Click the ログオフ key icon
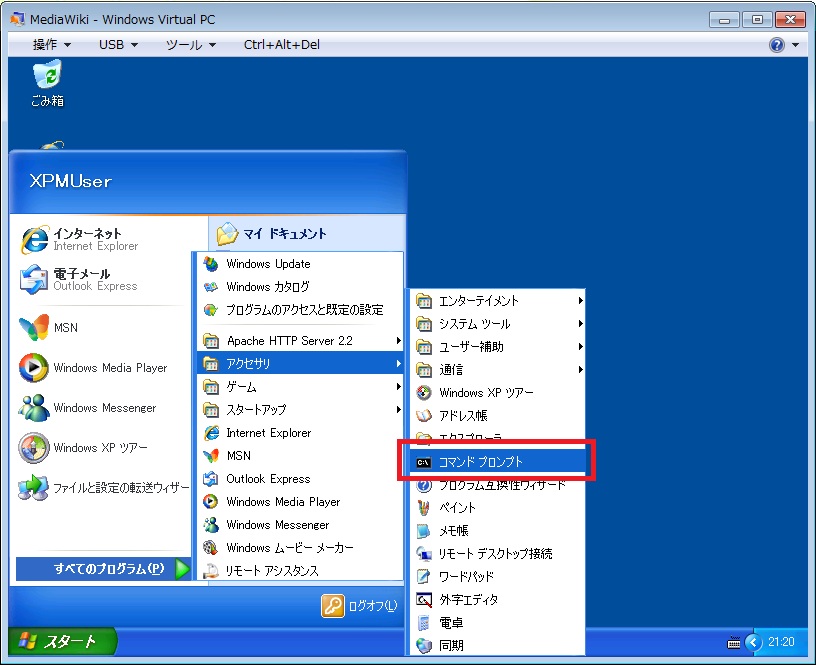This screenshot has width=816, height=665. click(333, 606)
